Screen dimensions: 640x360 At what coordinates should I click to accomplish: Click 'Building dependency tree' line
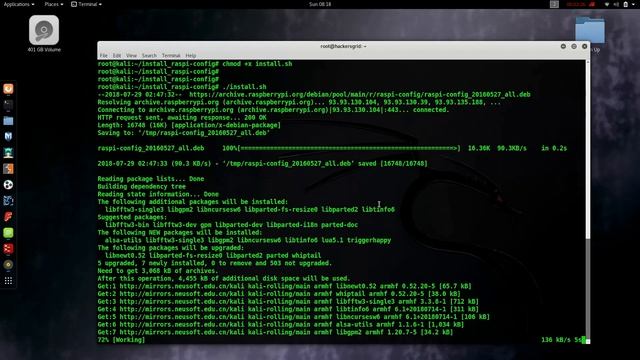142,187
